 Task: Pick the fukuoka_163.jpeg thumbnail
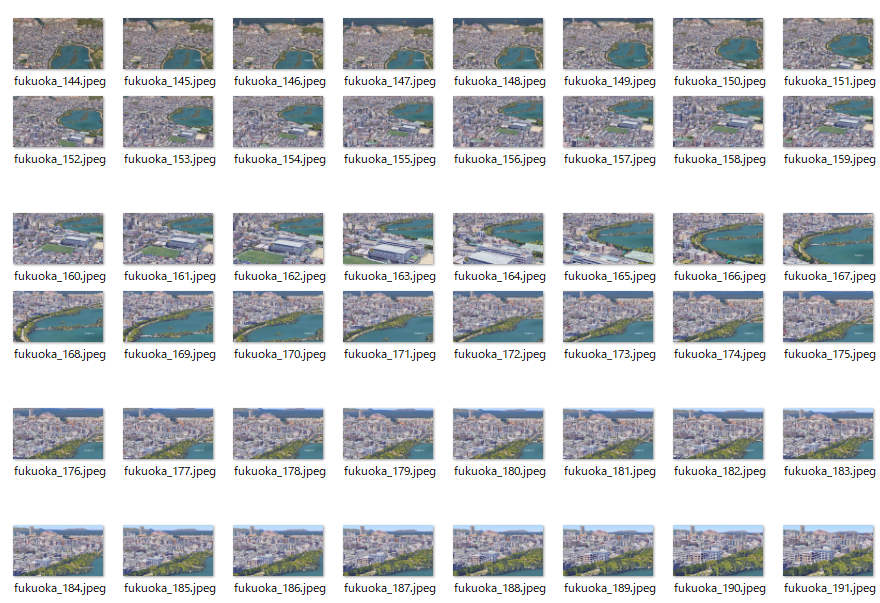[388, 239]
